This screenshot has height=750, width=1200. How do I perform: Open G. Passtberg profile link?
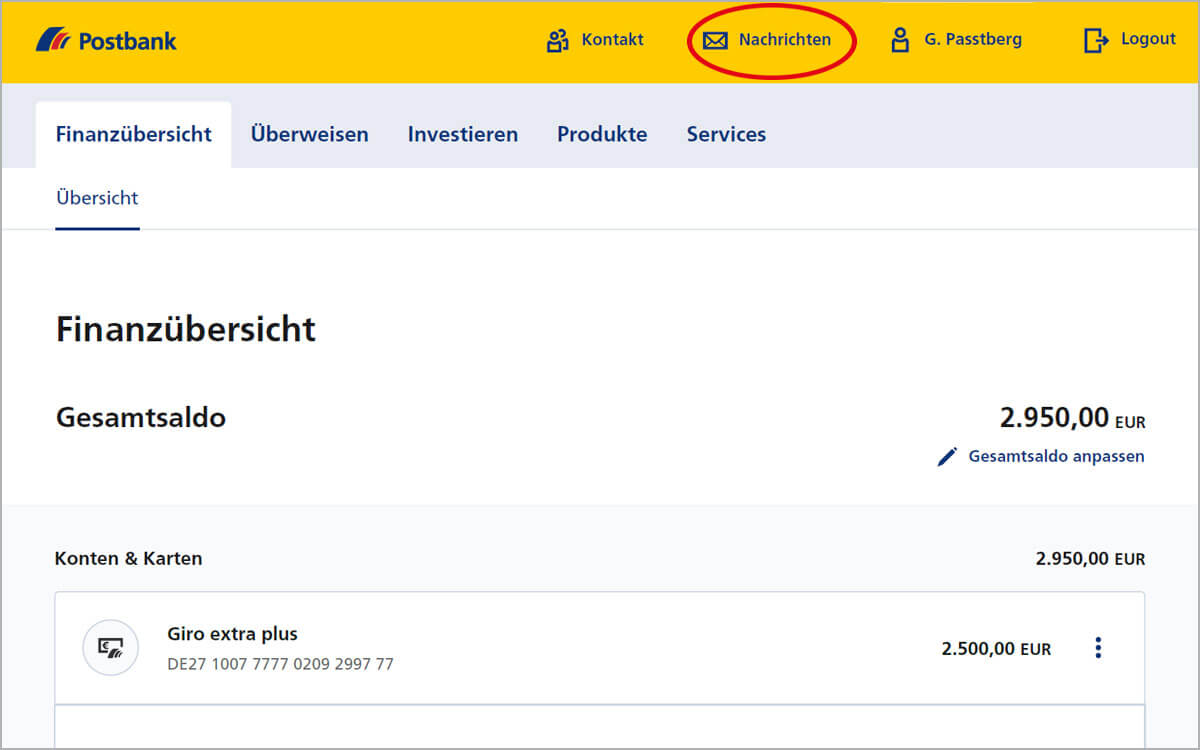973,40
